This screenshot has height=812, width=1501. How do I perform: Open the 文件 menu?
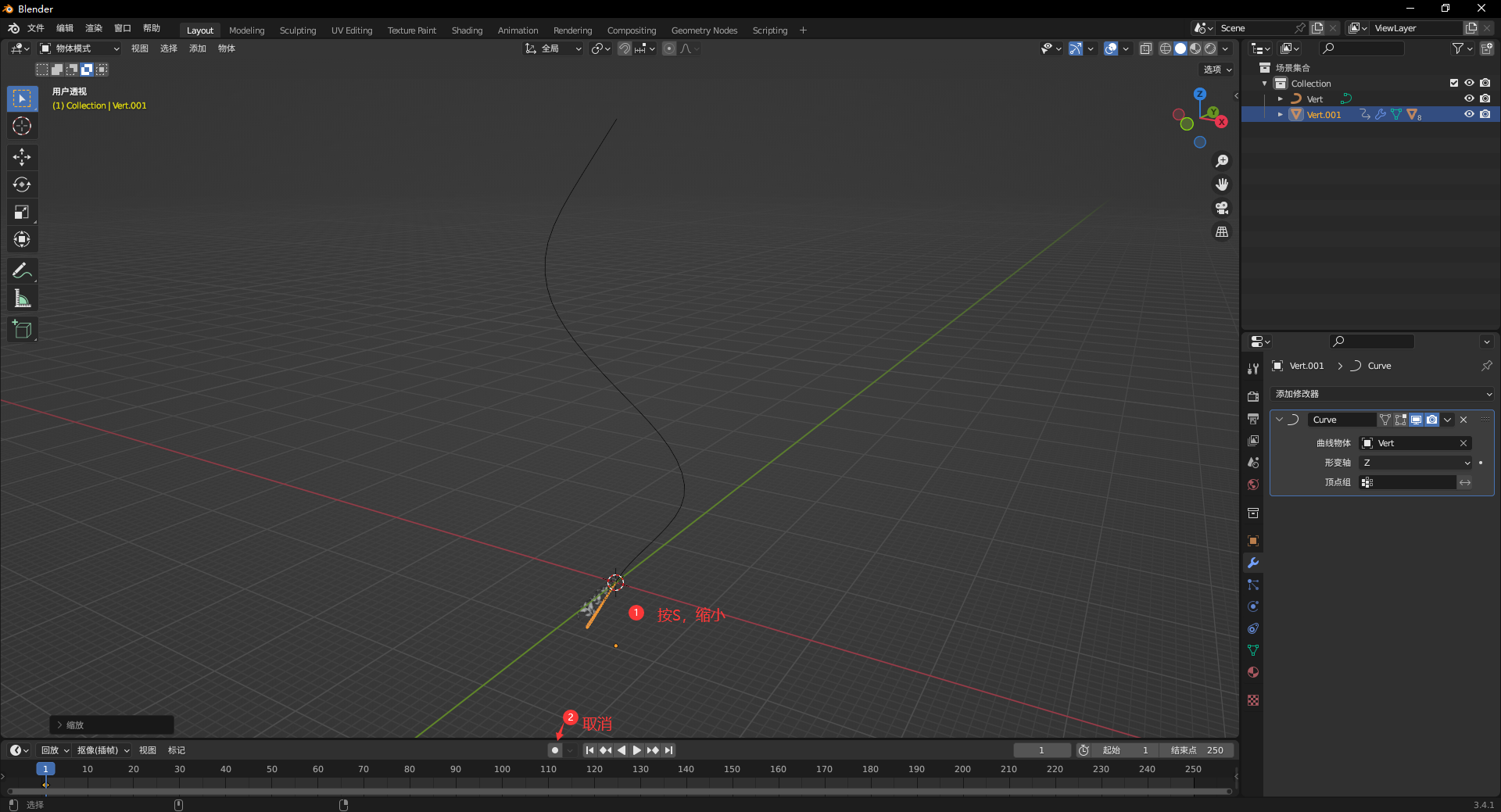[x=36, y=28]
